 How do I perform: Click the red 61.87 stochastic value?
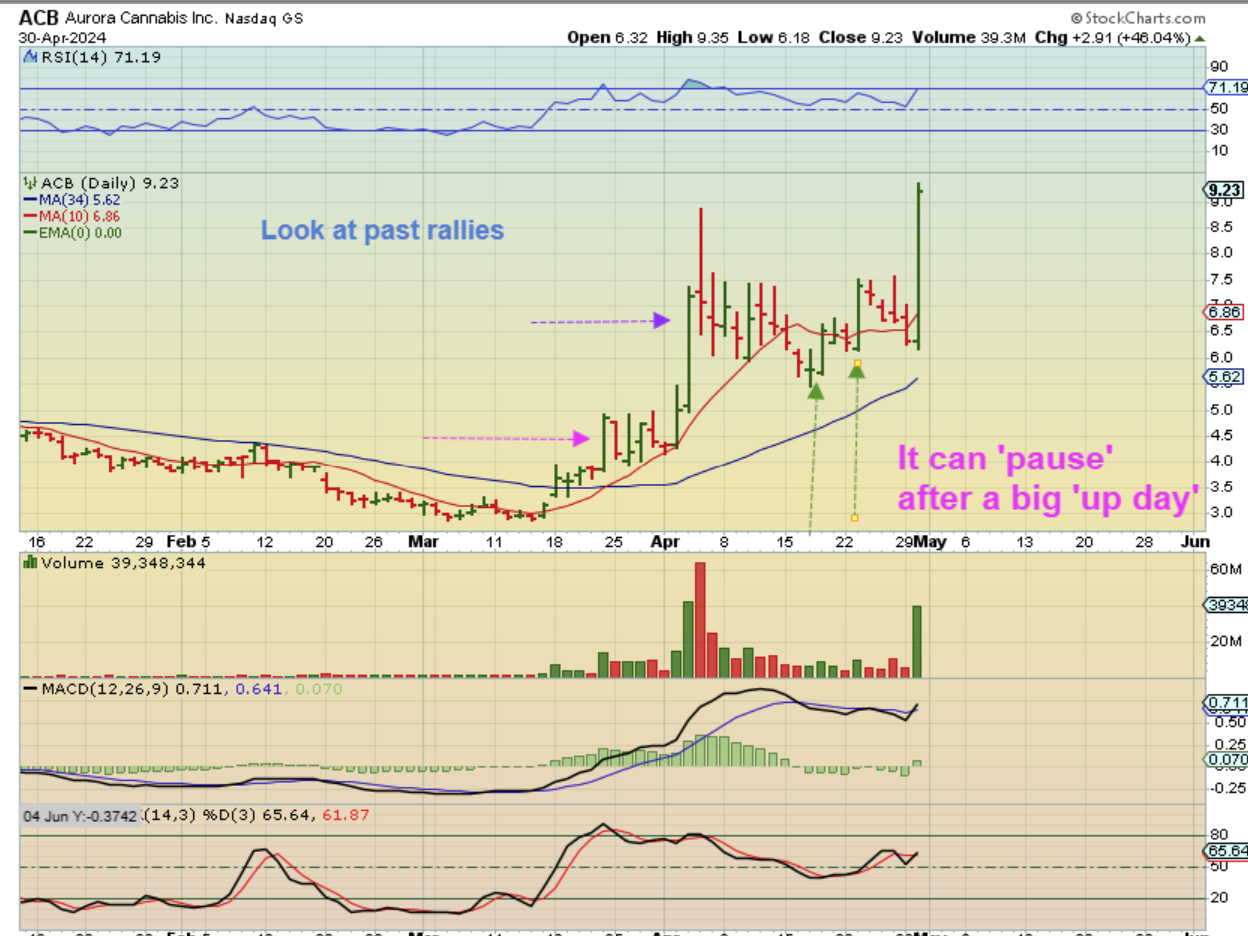[x=346, y=816]
